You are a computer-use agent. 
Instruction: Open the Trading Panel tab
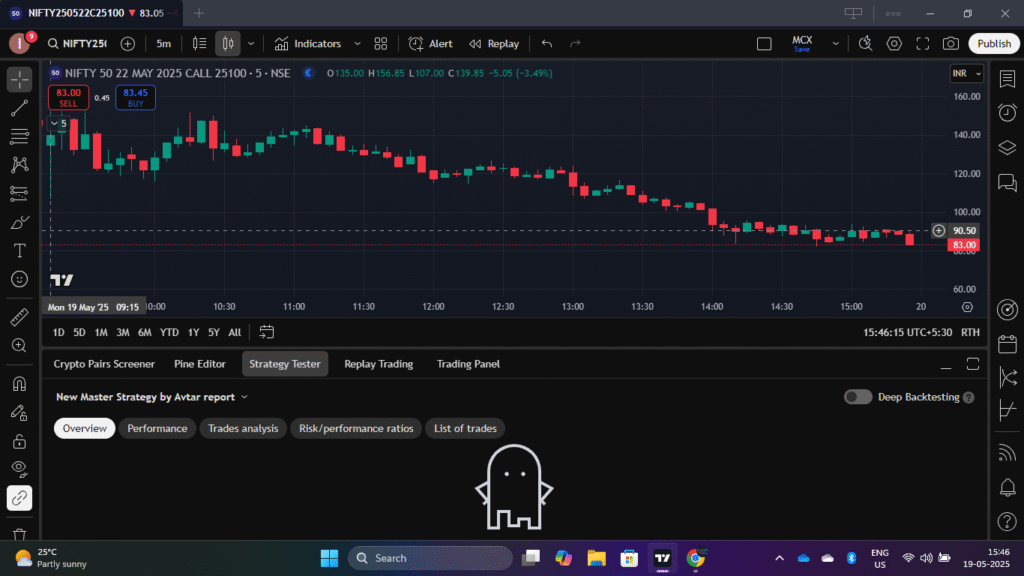pyautogui.click(x=468, y=364)
